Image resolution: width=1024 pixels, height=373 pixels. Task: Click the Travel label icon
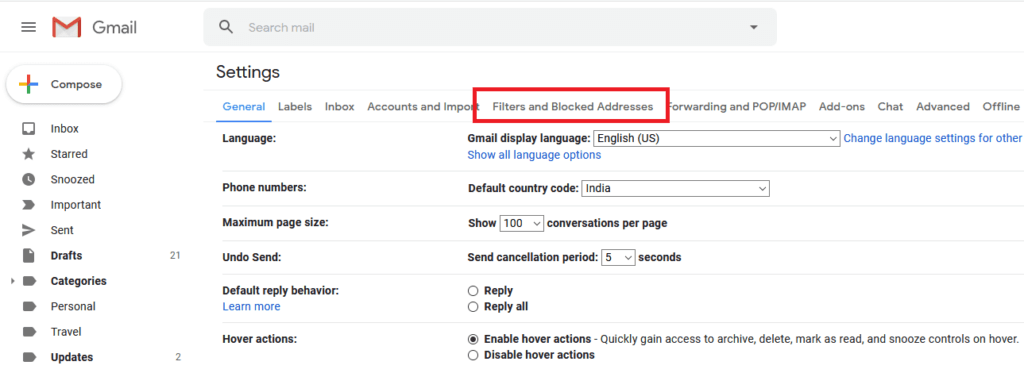29,332
